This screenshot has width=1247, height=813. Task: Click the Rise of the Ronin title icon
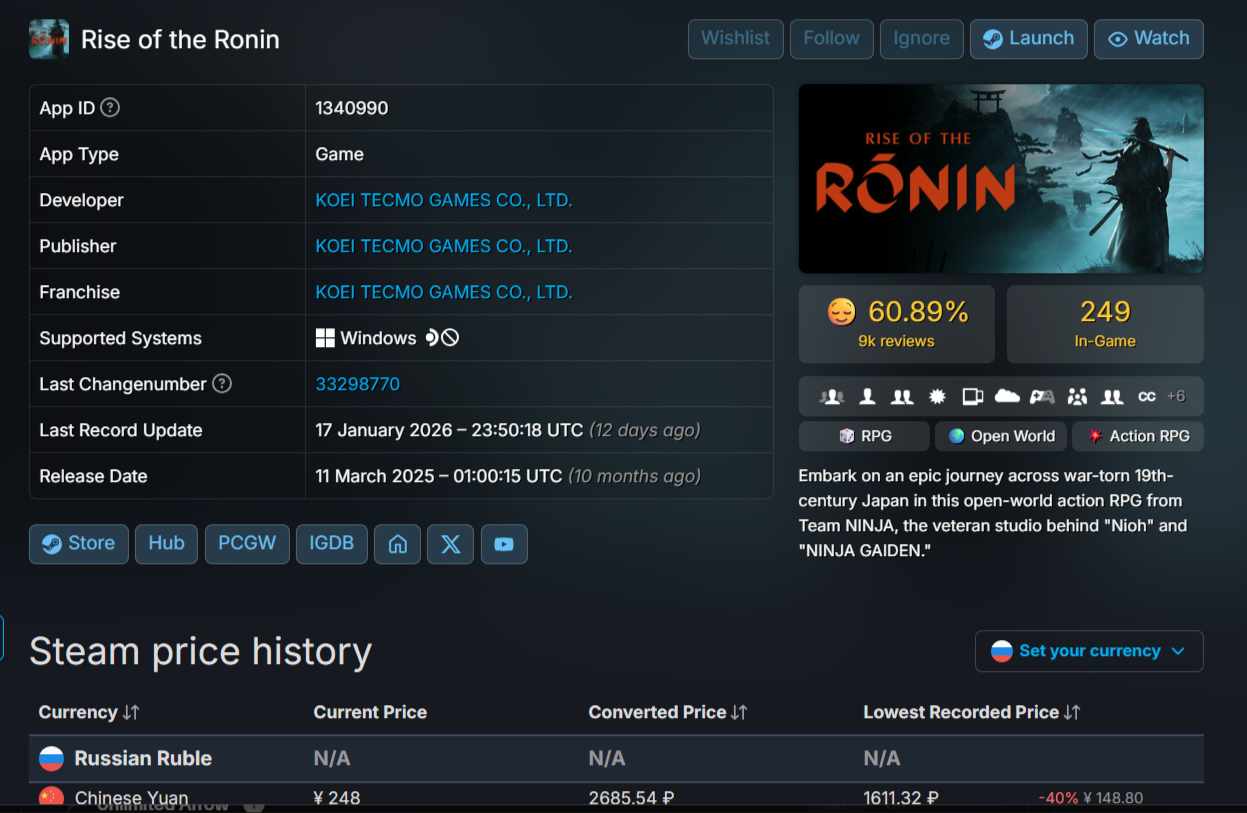click(x=49, y=39)
